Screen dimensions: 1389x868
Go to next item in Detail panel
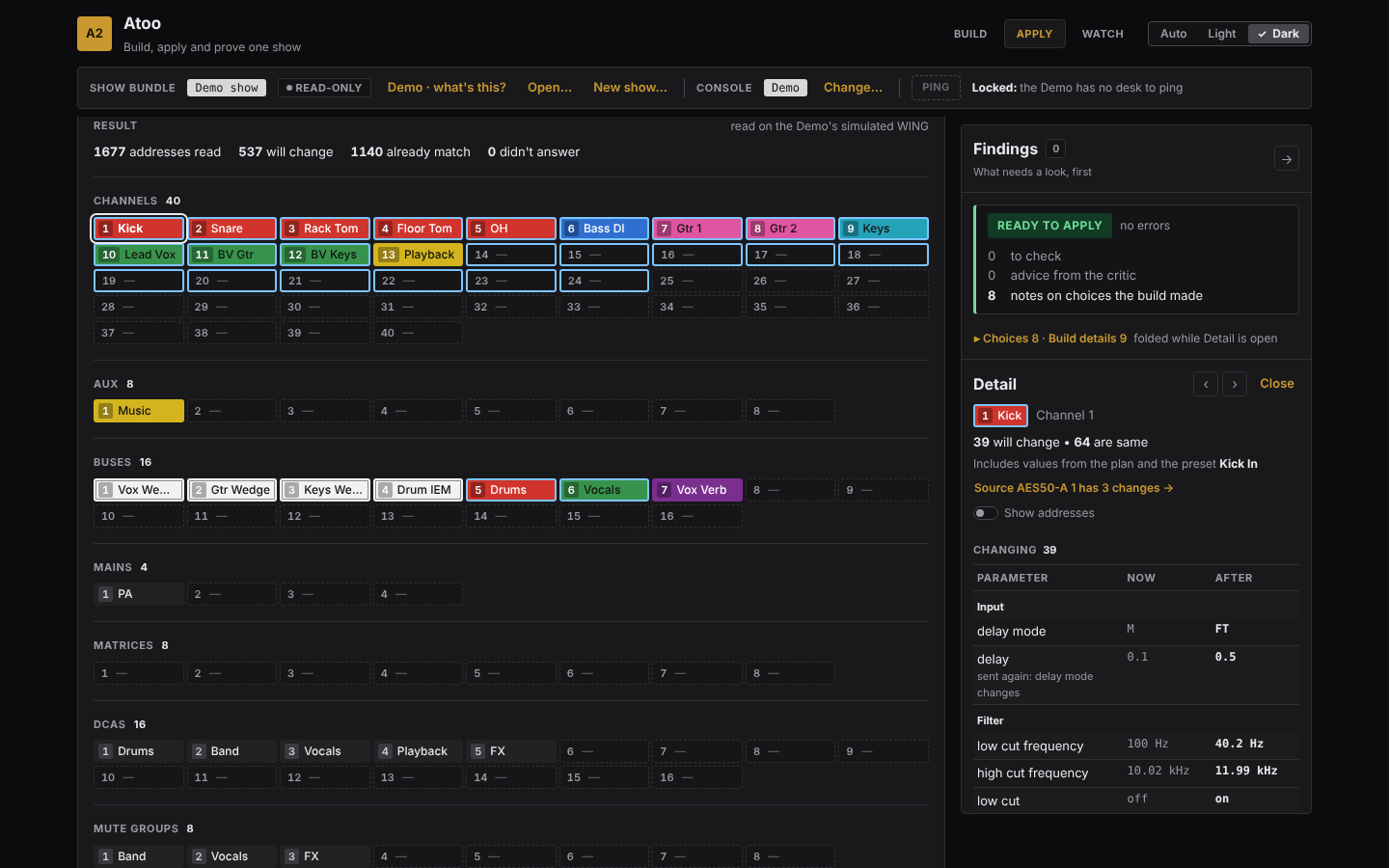1235,384
